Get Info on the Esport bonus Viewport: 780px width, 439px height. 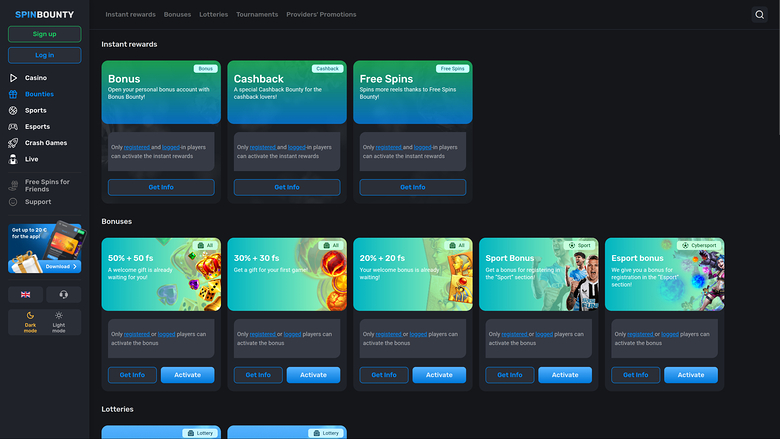636,375
